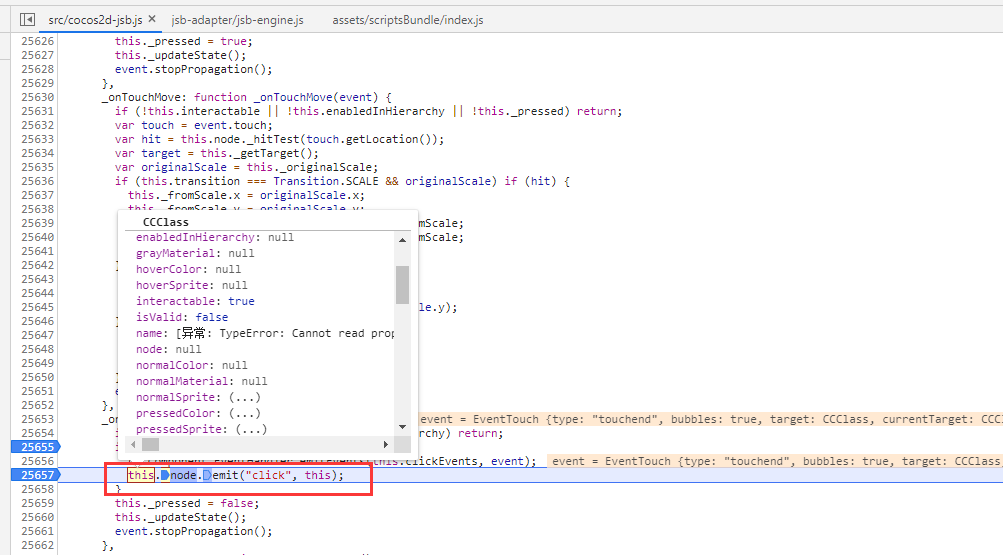Open the assets/scriptsBundle/index.js tab

coord(407,20)
